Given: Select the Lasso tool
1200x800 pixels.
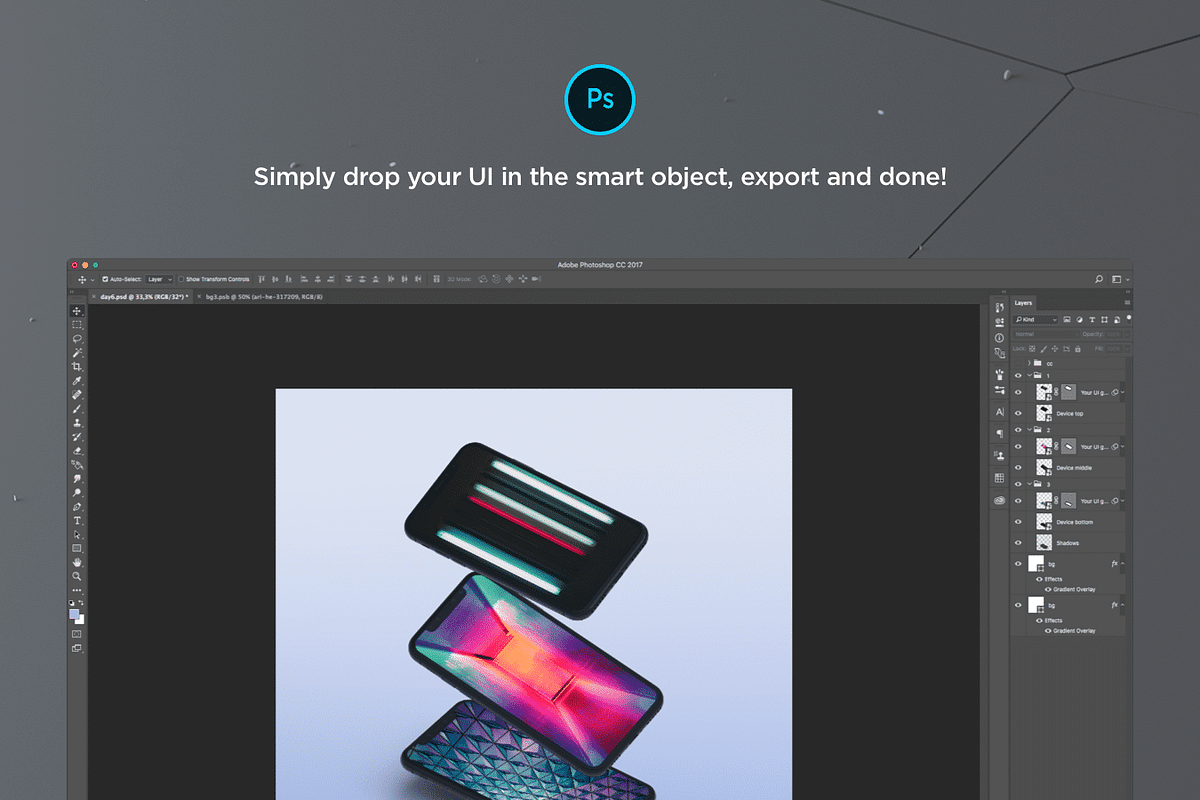Looking at the screenshot, I should 77,339.
